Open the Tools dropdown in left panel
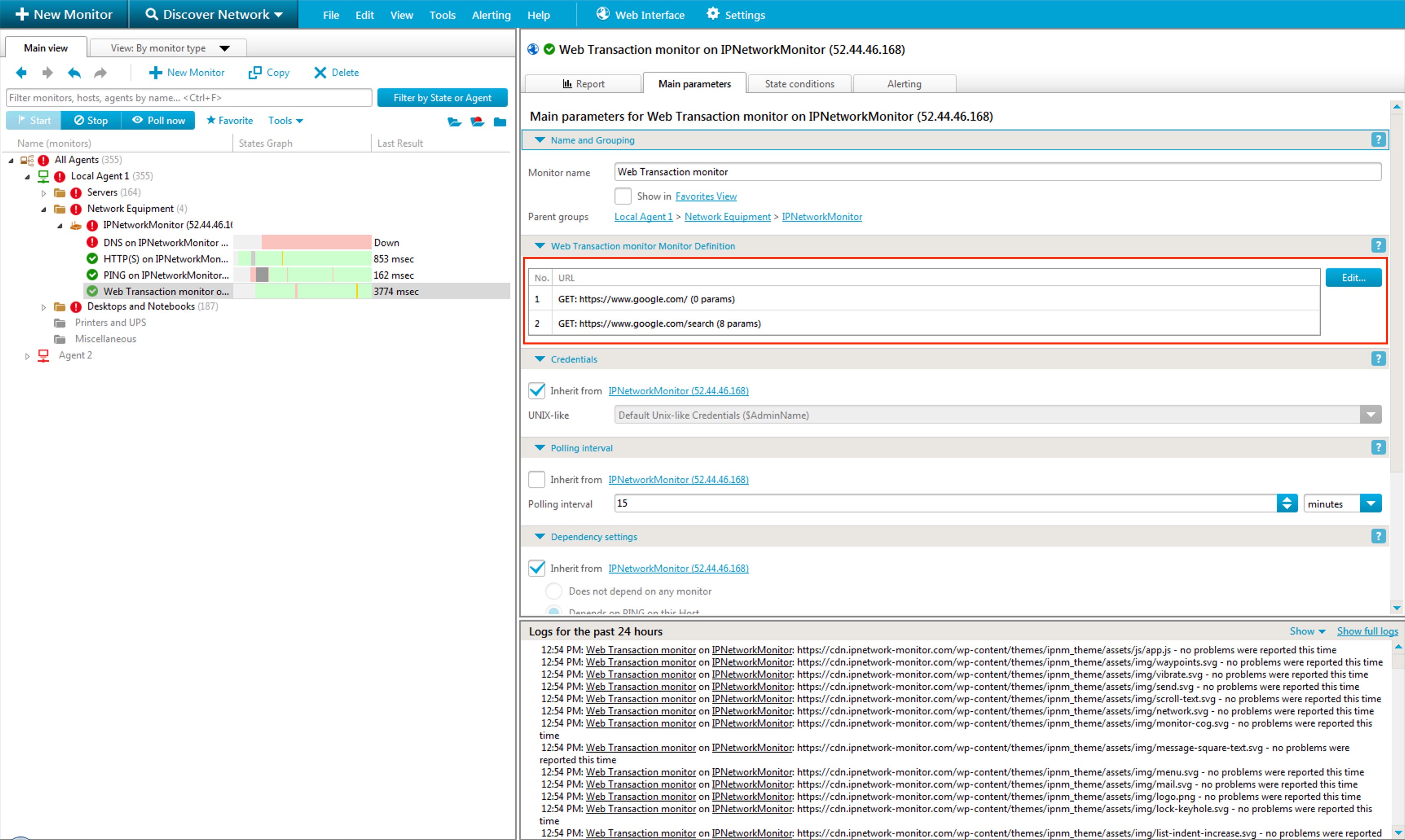Screen dimensions: 1405x840 point(285,120)
